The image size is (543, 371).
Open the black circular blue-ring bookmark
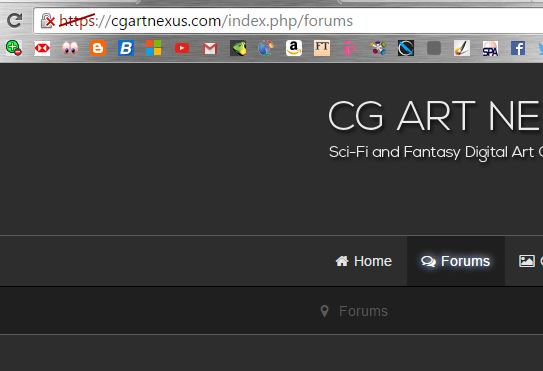coord(406,48)
